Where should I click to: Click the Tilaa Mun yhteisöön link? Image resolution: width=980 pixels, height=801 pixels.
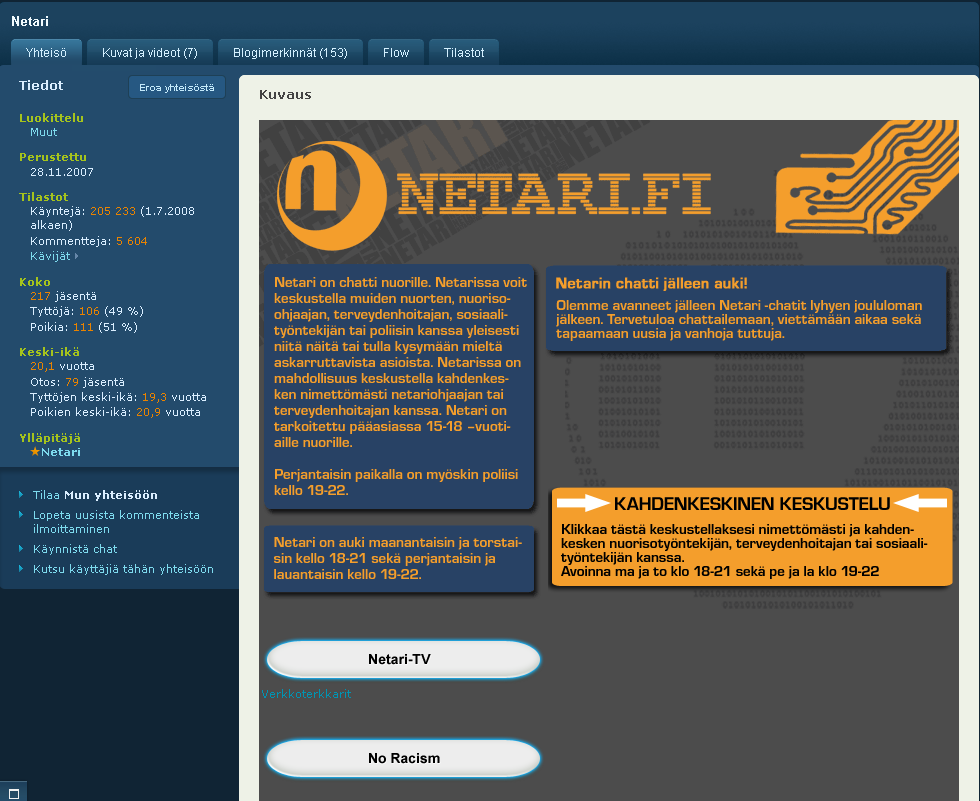pos(95,495)
